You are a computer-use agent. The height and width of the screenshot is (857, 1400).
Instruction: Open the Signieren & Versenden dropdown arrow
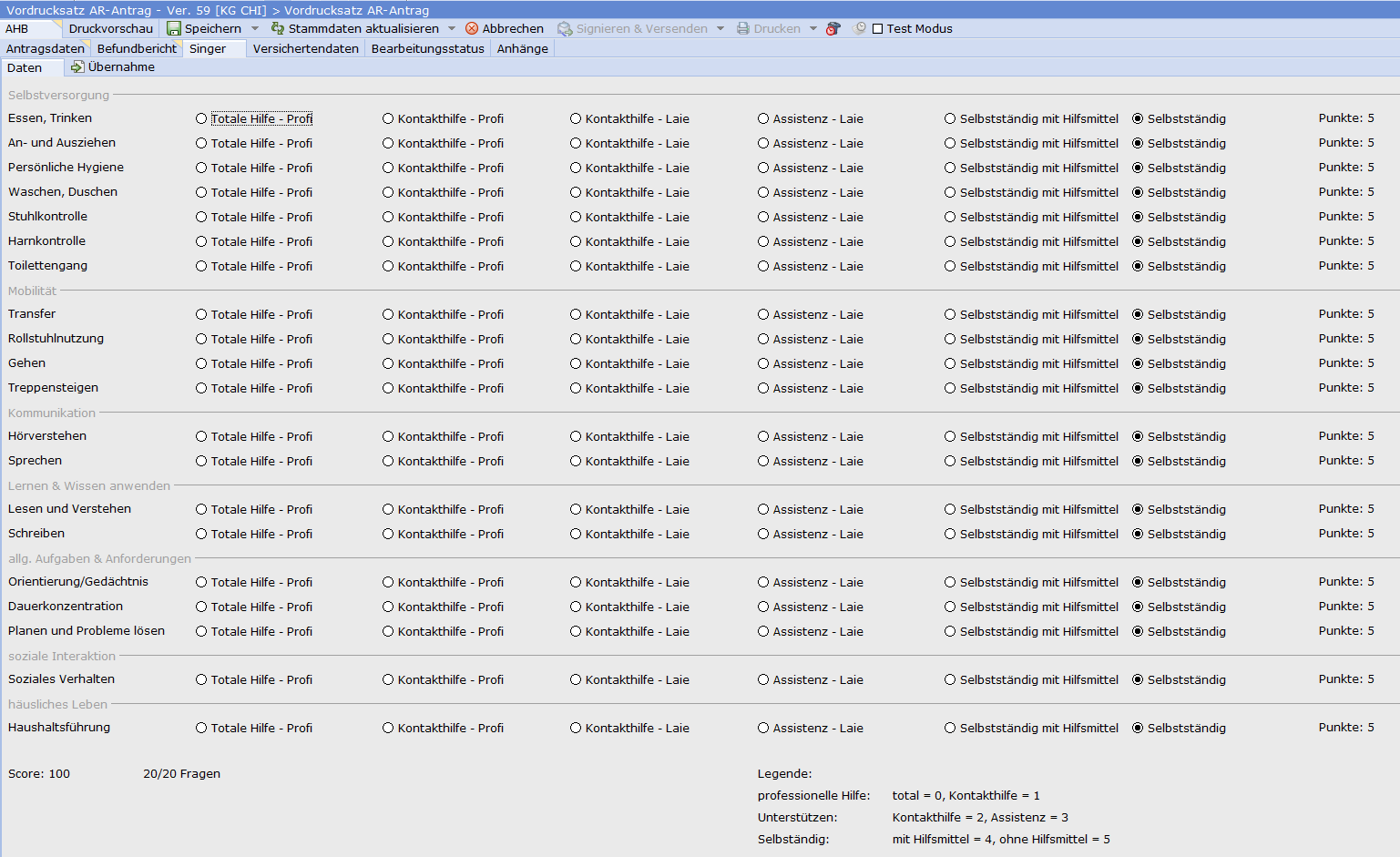click(720, 29)
